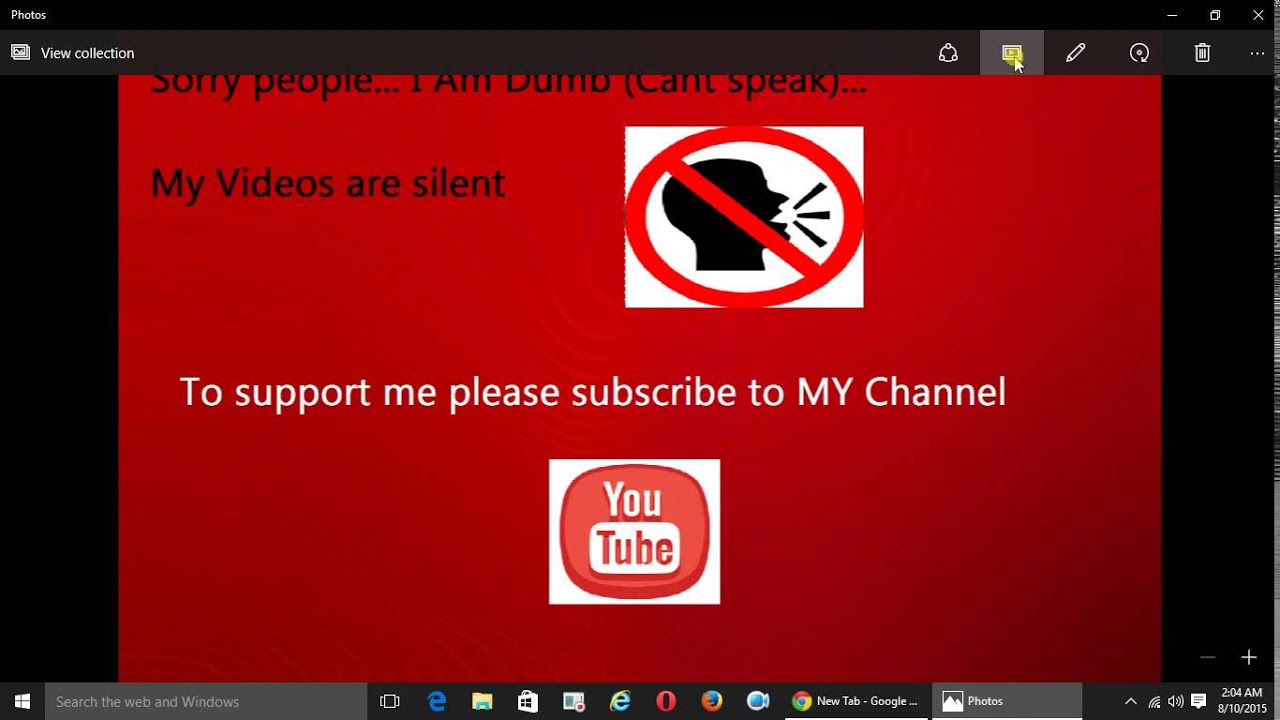
Task: Open File Explorer from the taskbar
Action: click(482, 701)
